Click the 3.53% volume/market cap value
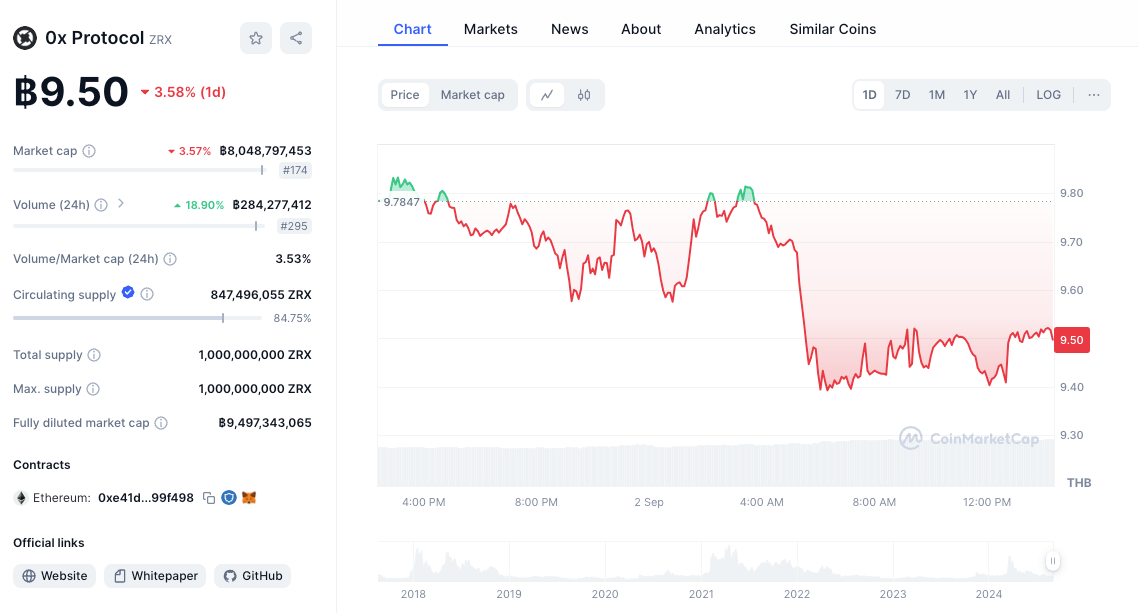The width and height of the screenshot is (1138, 613). point(293,259)
